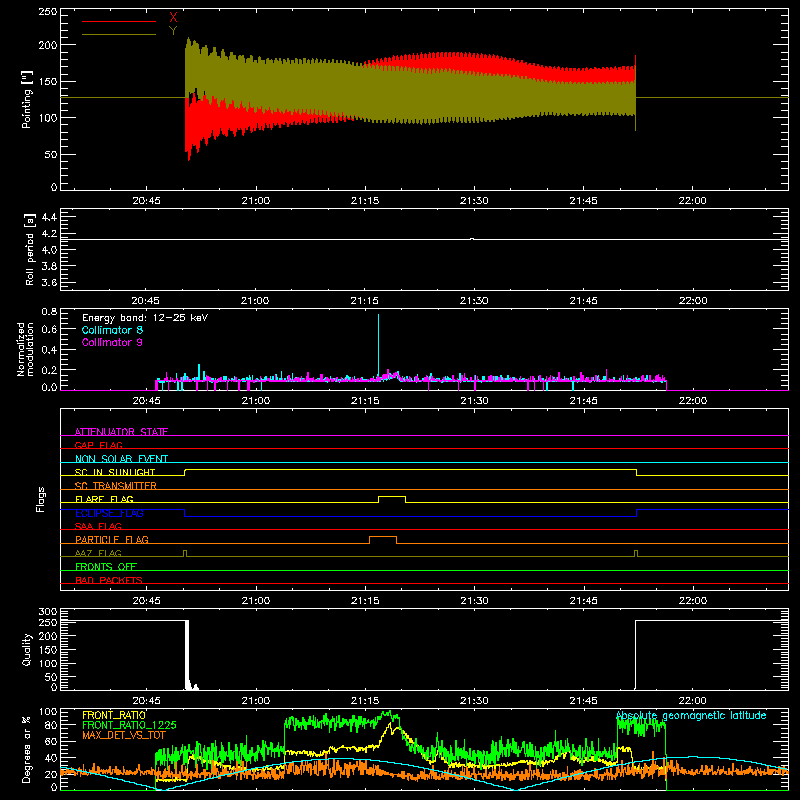
Task: Click the 'Flags' vertical axis title
Action: pos(41,499)
